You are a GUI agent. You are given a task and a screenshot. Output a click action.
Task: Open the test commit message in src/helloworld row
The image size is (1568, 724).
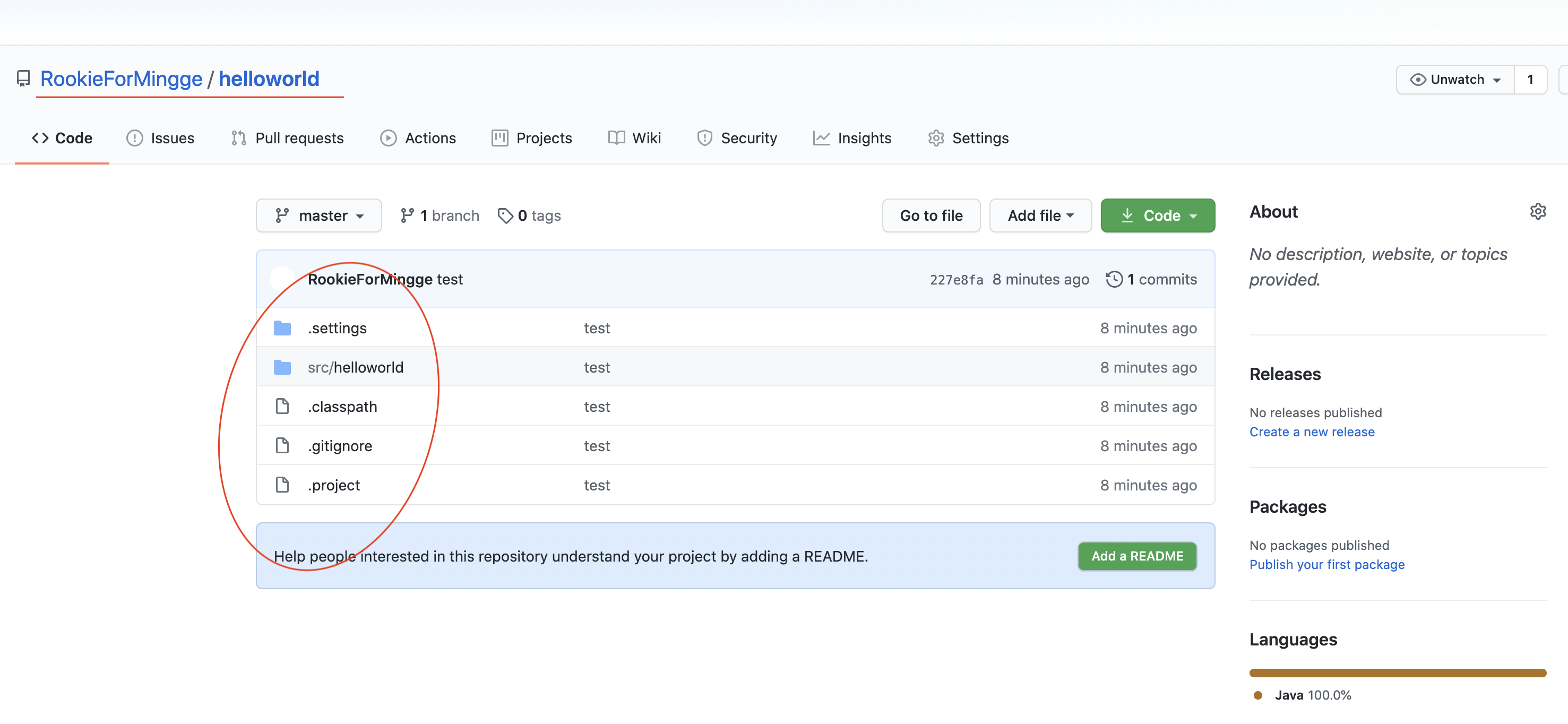pyautogui.click(x=597, y=367)
